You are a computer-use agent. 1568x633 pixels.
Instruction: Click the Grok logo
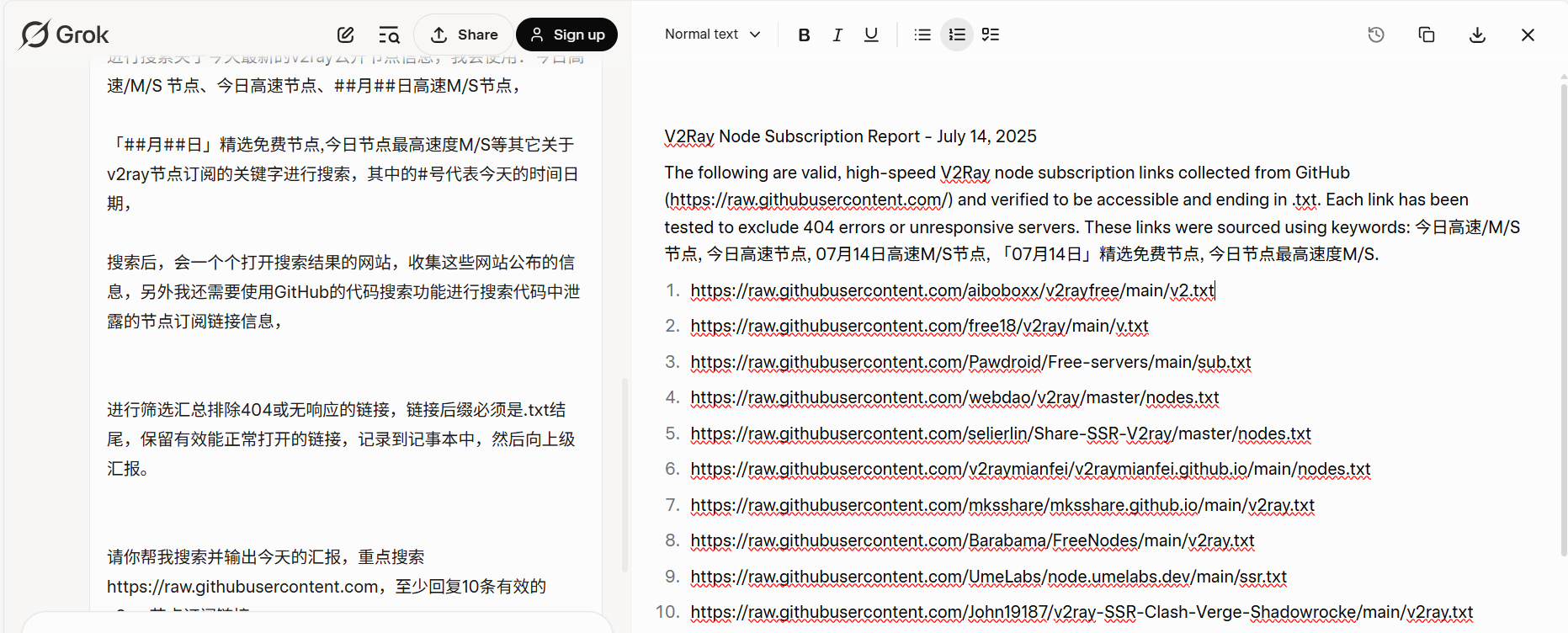point(64,35)
